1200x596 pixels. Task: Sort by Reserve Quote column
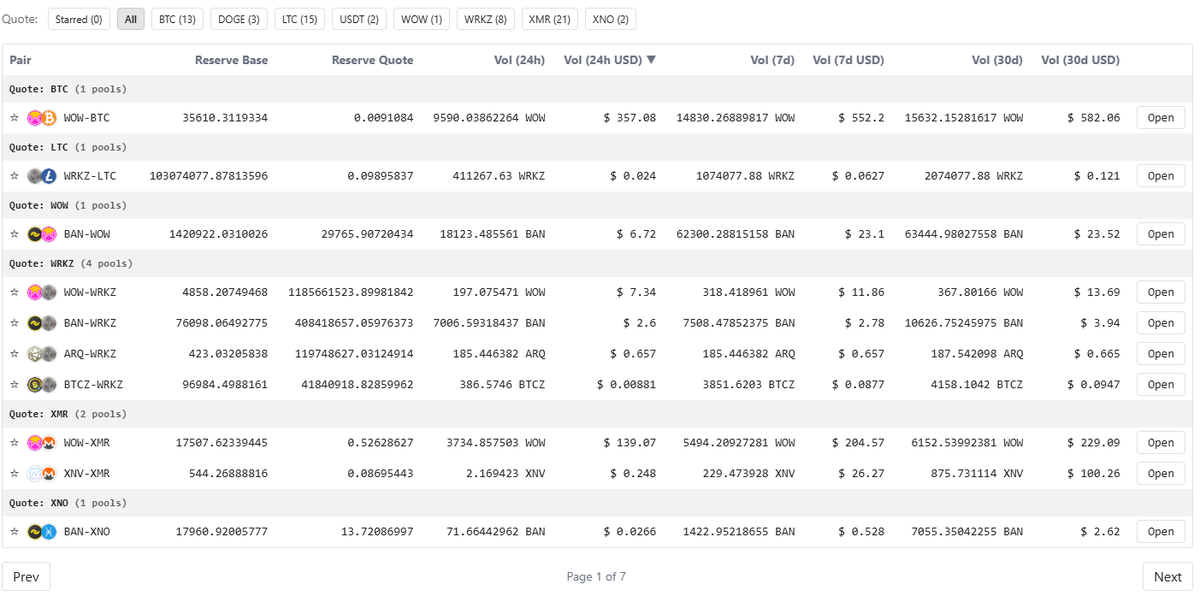(x=372, y=60)
